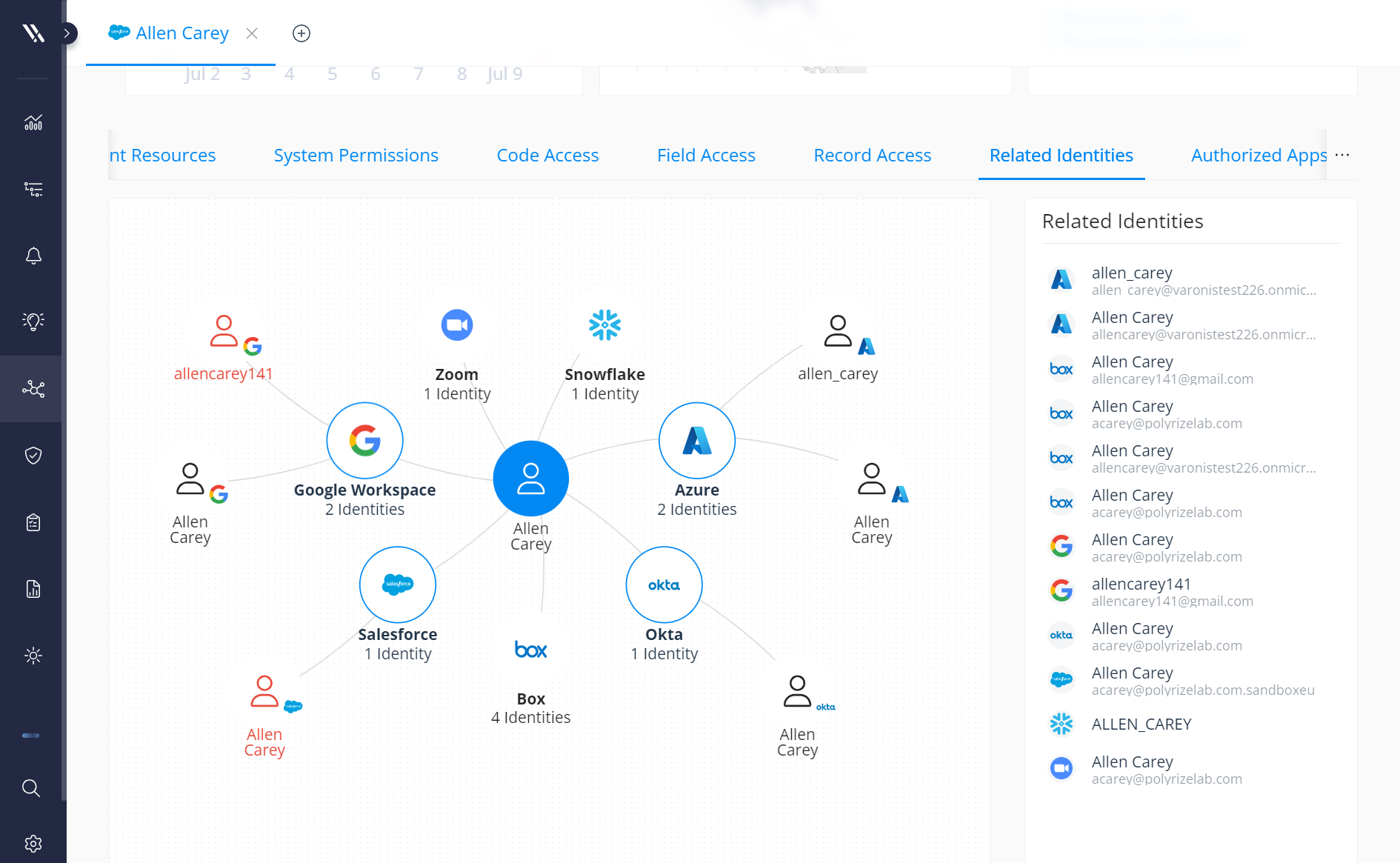Open the sun-shaped sidebar icon
This screenshot has height=863, width=1400.
click(33, 656)
